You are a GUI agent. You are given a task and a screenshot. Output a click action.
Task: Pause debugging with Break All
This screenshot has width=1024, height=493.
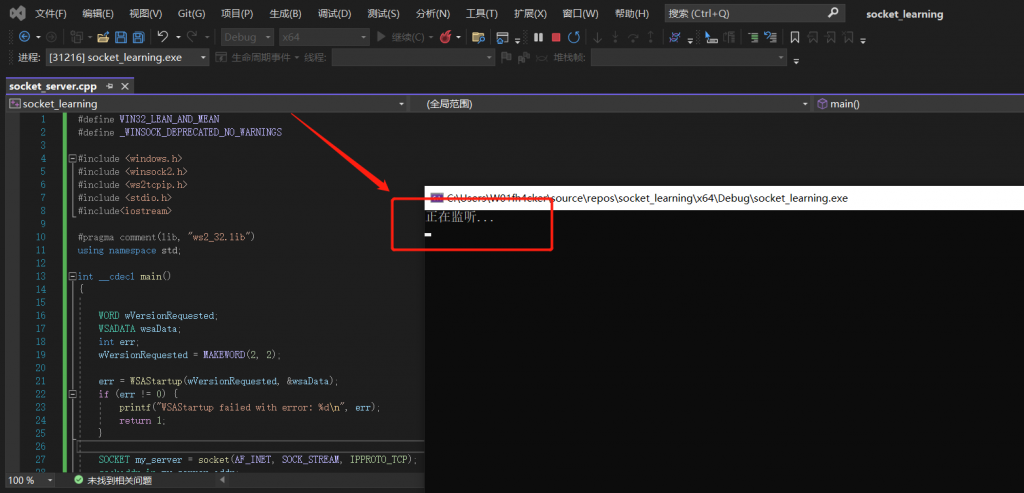pyautogui.click(x=538, y=37)
